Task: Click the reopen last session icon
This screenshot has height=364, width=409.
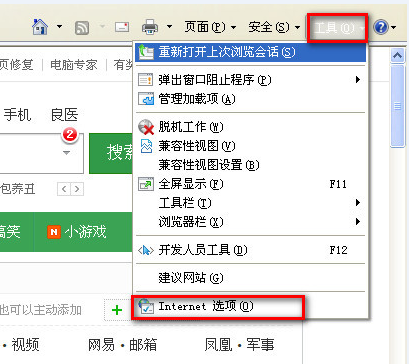Action: (x=146, y=52)
